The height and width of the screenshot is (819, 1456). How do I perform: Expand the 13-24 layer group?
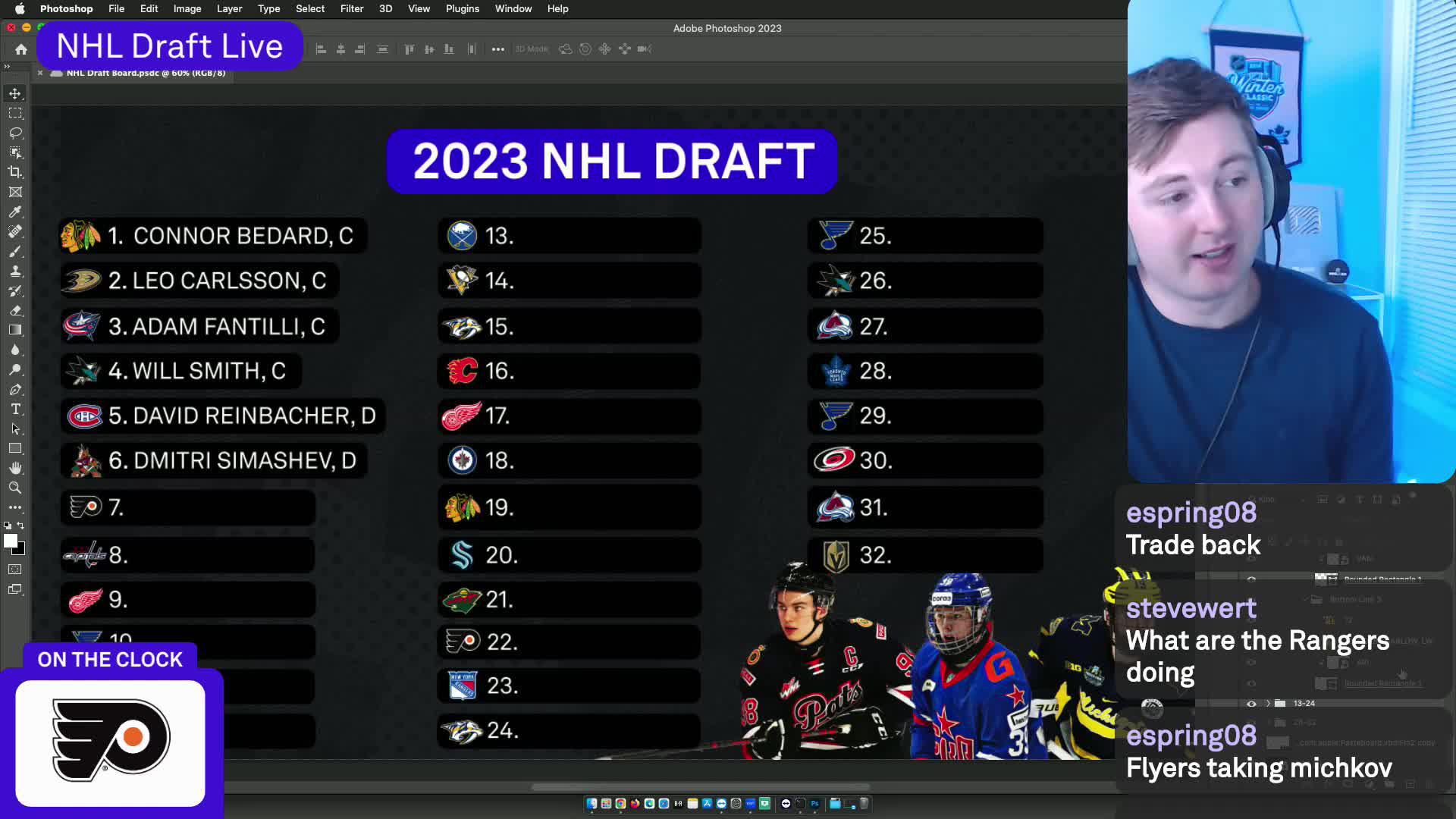pyautogui.click(x=1268, y=704)
